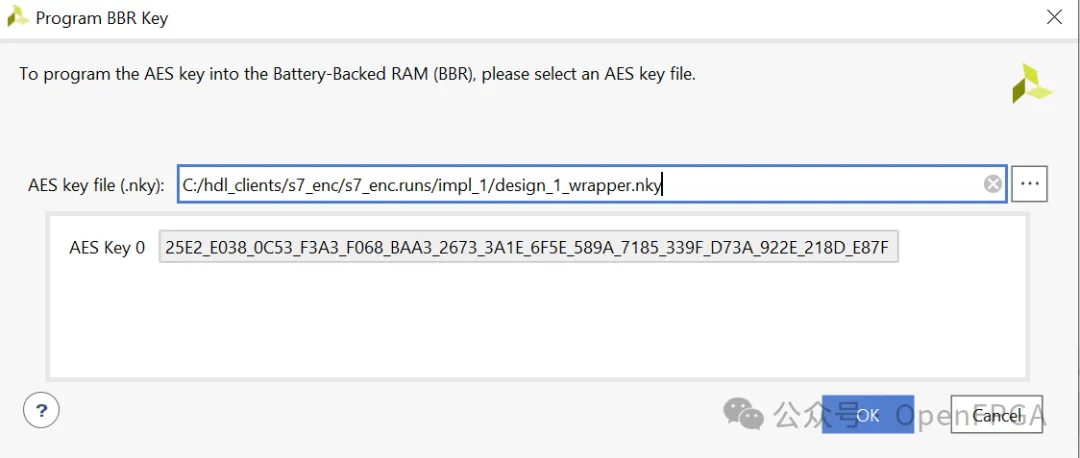Place cursor on 'design_1_wrapper.nky' filename
Image resolution: width=1080 pixels, height=458 pixels.
click(x=578, y=185)
